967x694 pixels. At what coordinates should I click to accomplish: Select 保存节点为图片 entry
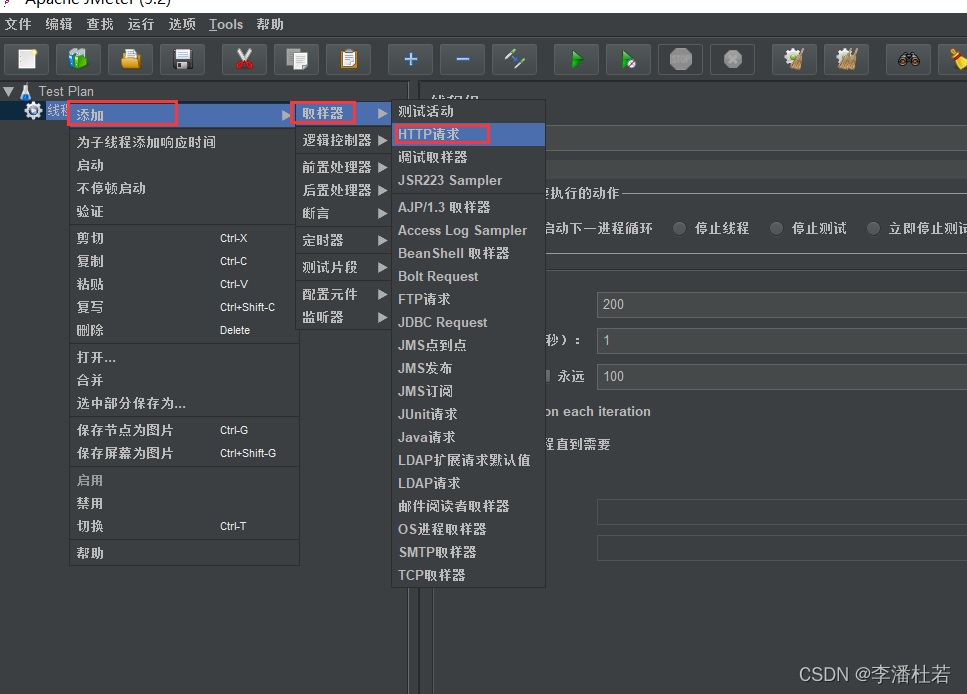click(184, 430)
